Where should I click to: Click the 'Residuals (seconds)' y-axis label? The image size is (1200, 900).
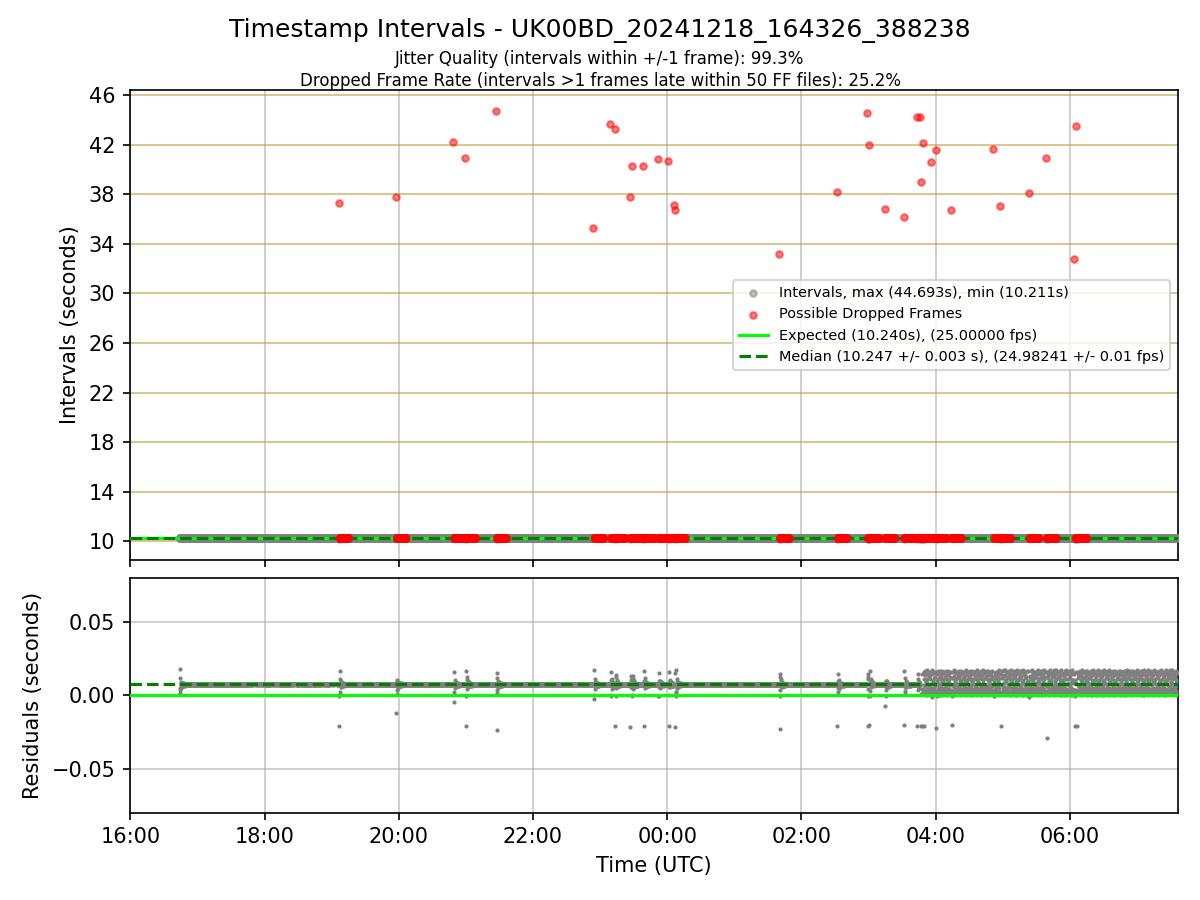click(x=32, y=696)
